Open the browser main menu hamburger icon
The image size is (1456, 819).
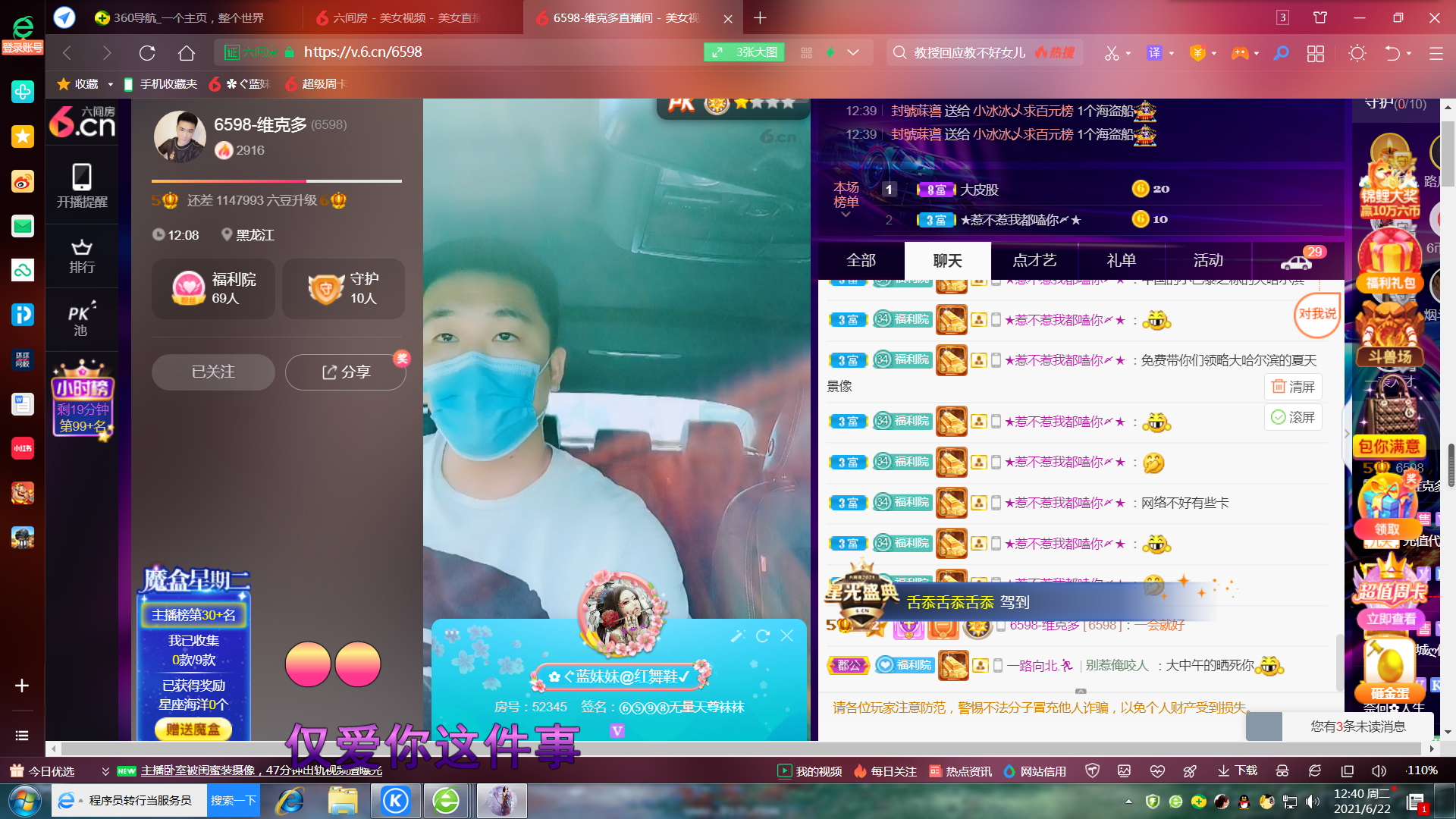tap(1436, 53)
